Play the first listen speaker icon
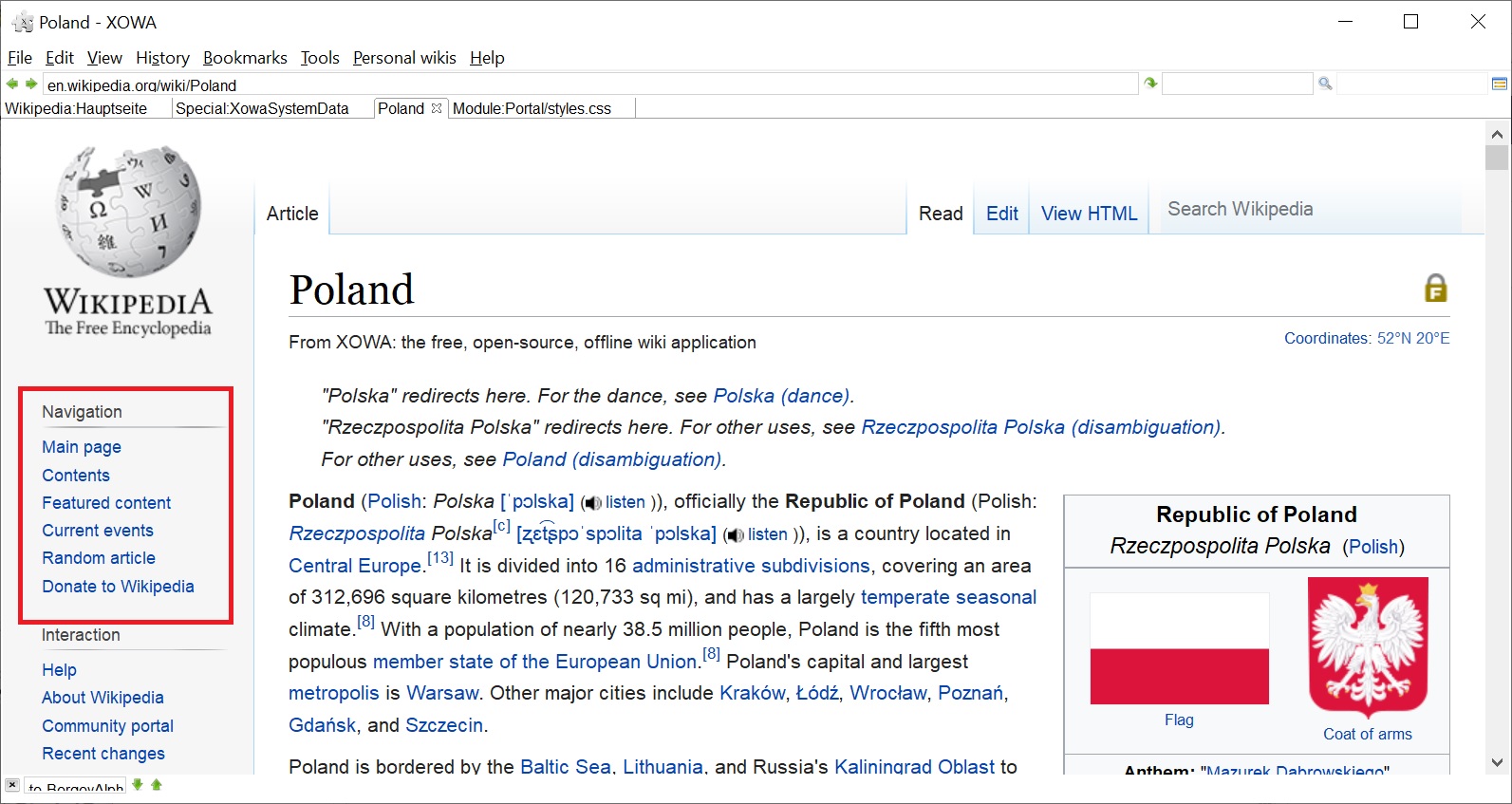Viewport: 1512px width, 804px height. [593, 503]
